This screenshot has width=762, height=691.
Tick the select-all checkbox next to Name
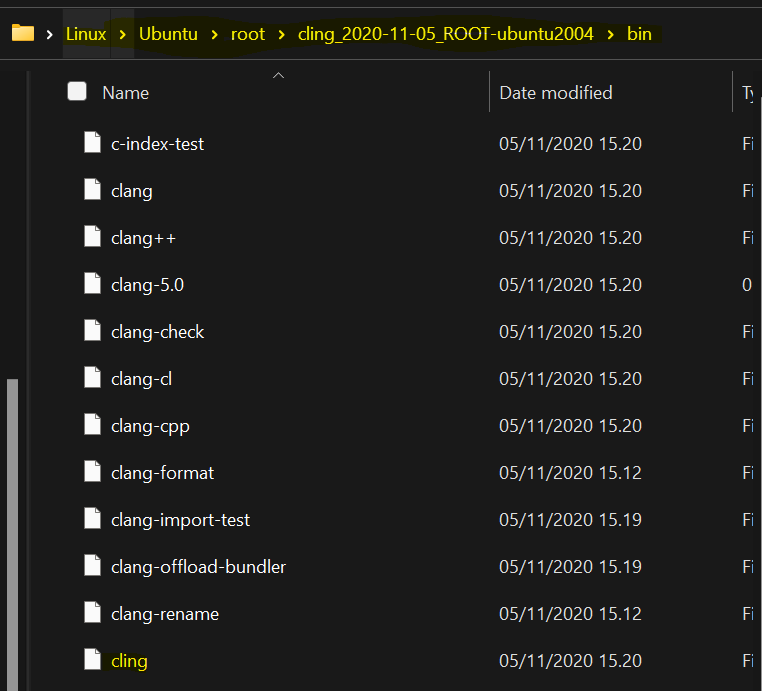(x=77, y=91)
